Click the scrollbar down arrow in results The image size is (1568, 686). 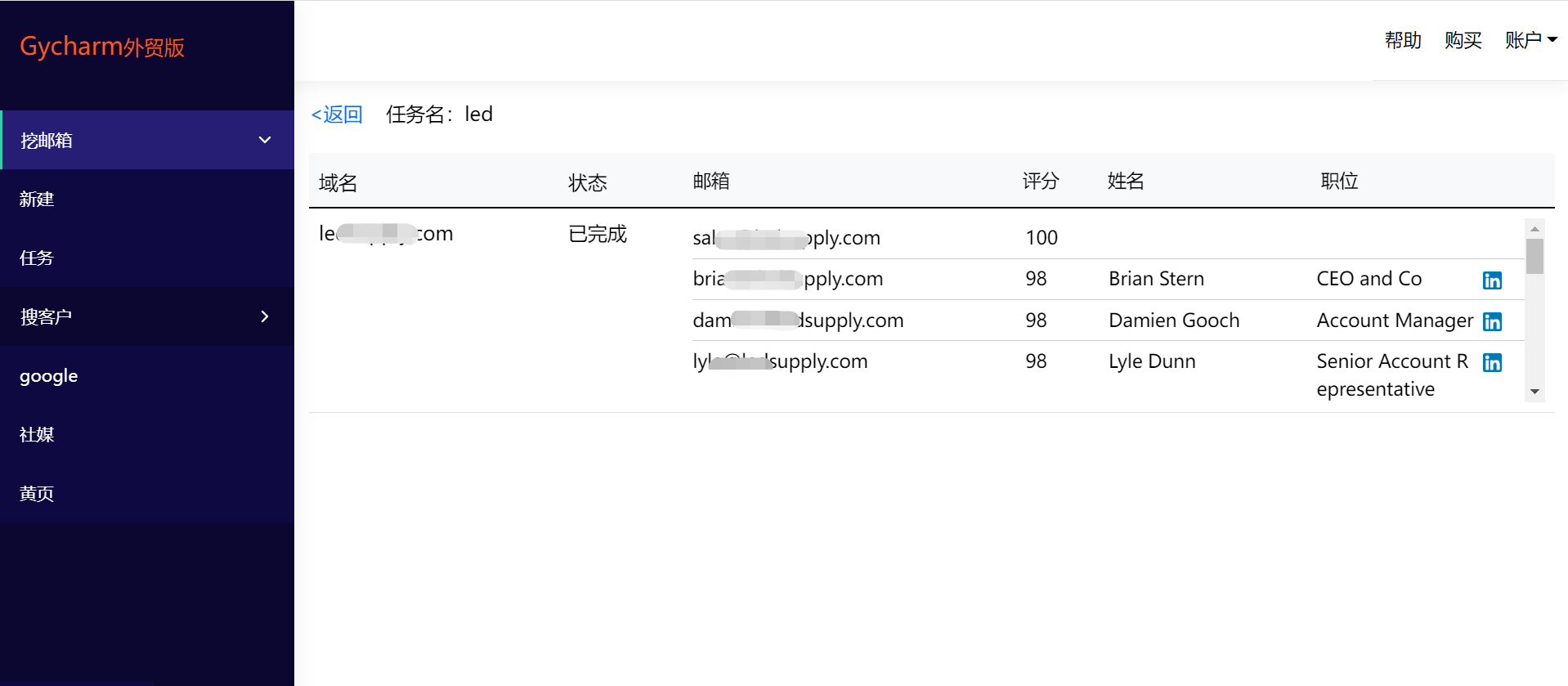click(1534, 392)
